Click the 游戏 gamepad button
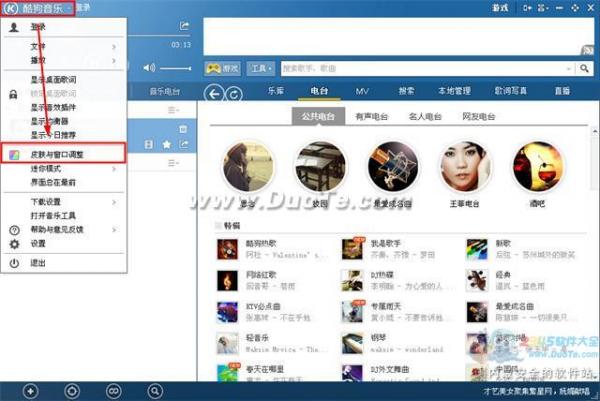Image resolution: width=600 pixels, height=401 pixels. [222, 68]
